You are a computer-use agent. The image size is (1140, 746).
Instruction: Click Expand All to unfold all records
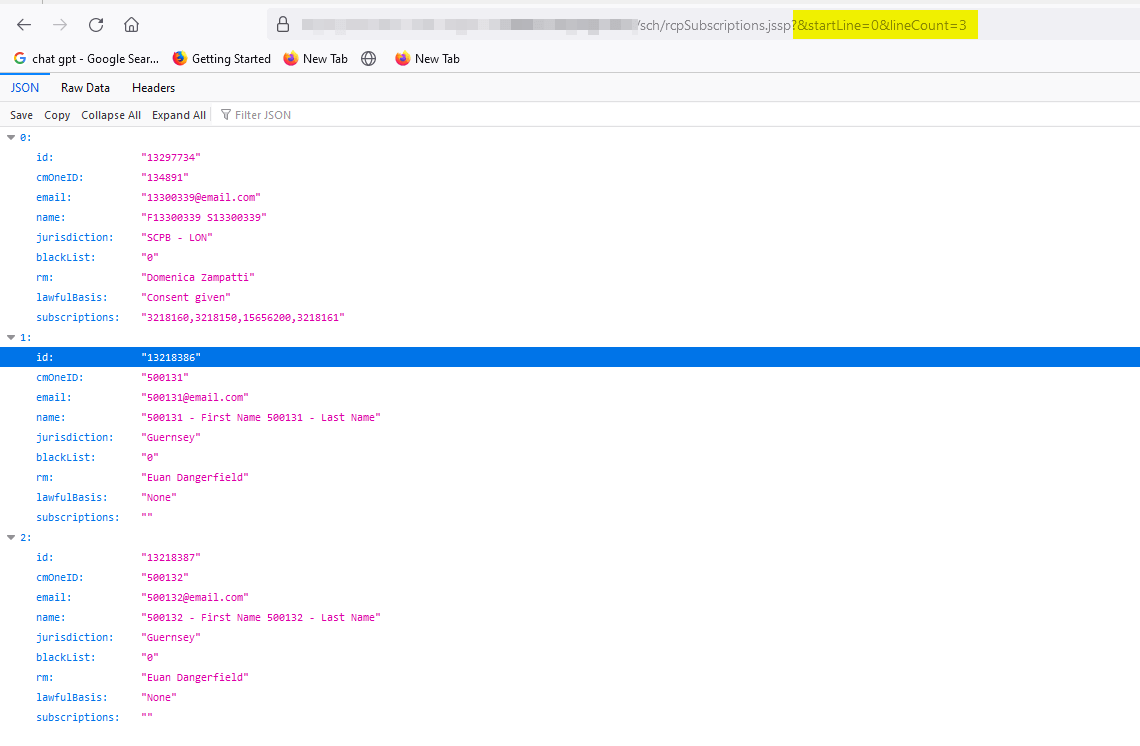point(178,114)
